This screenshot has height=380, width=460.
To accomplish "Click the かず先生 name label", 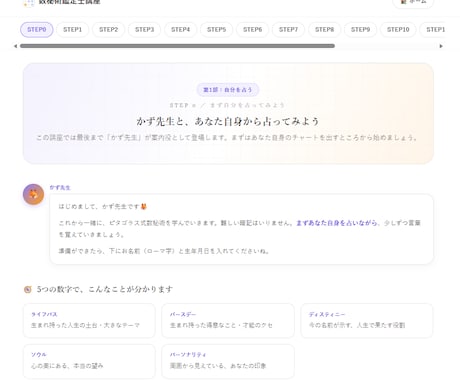I will point(60,188).
